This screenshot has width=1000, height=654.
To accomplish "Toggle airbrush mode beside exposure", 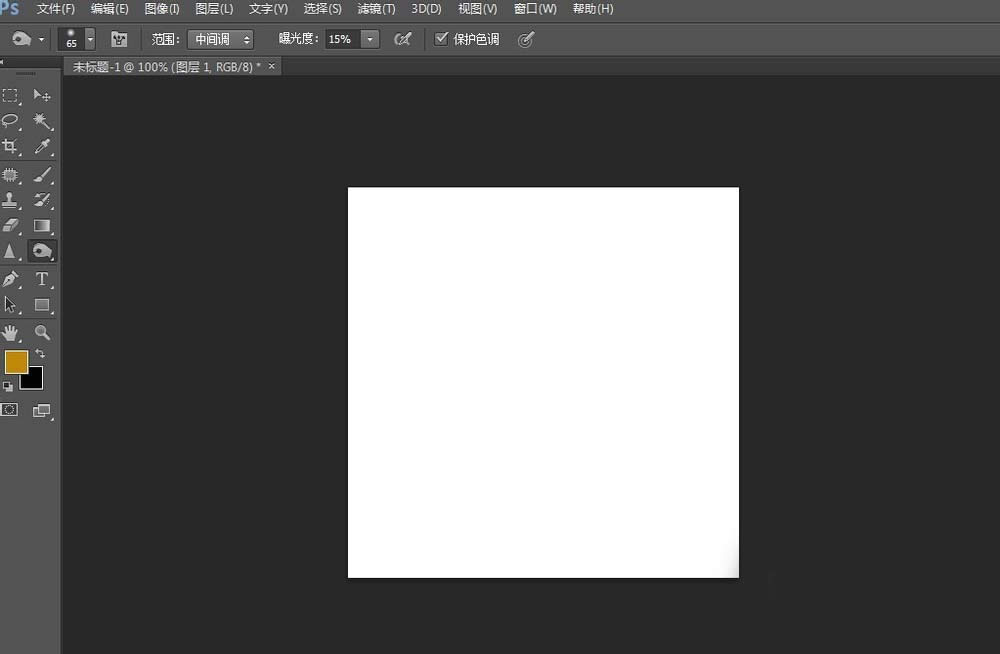I will 402,40.
